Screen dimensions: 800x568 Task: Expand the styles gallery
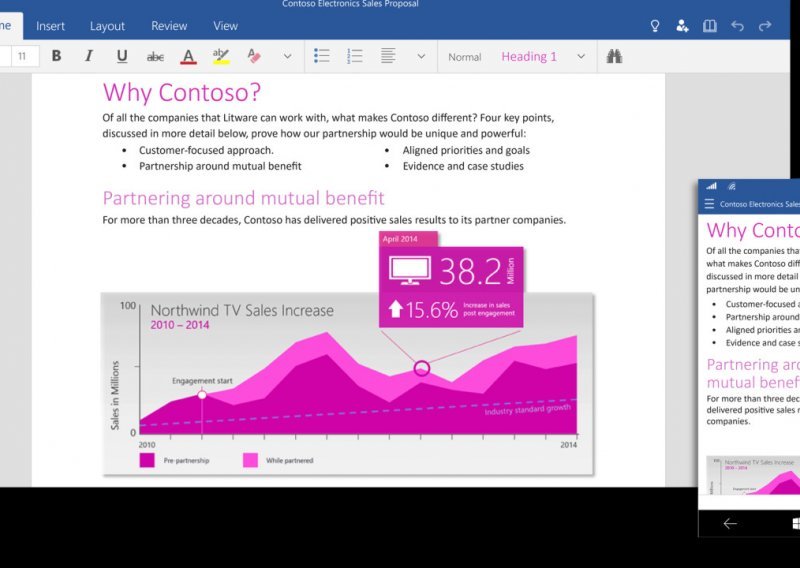click(x=581, y=57)
